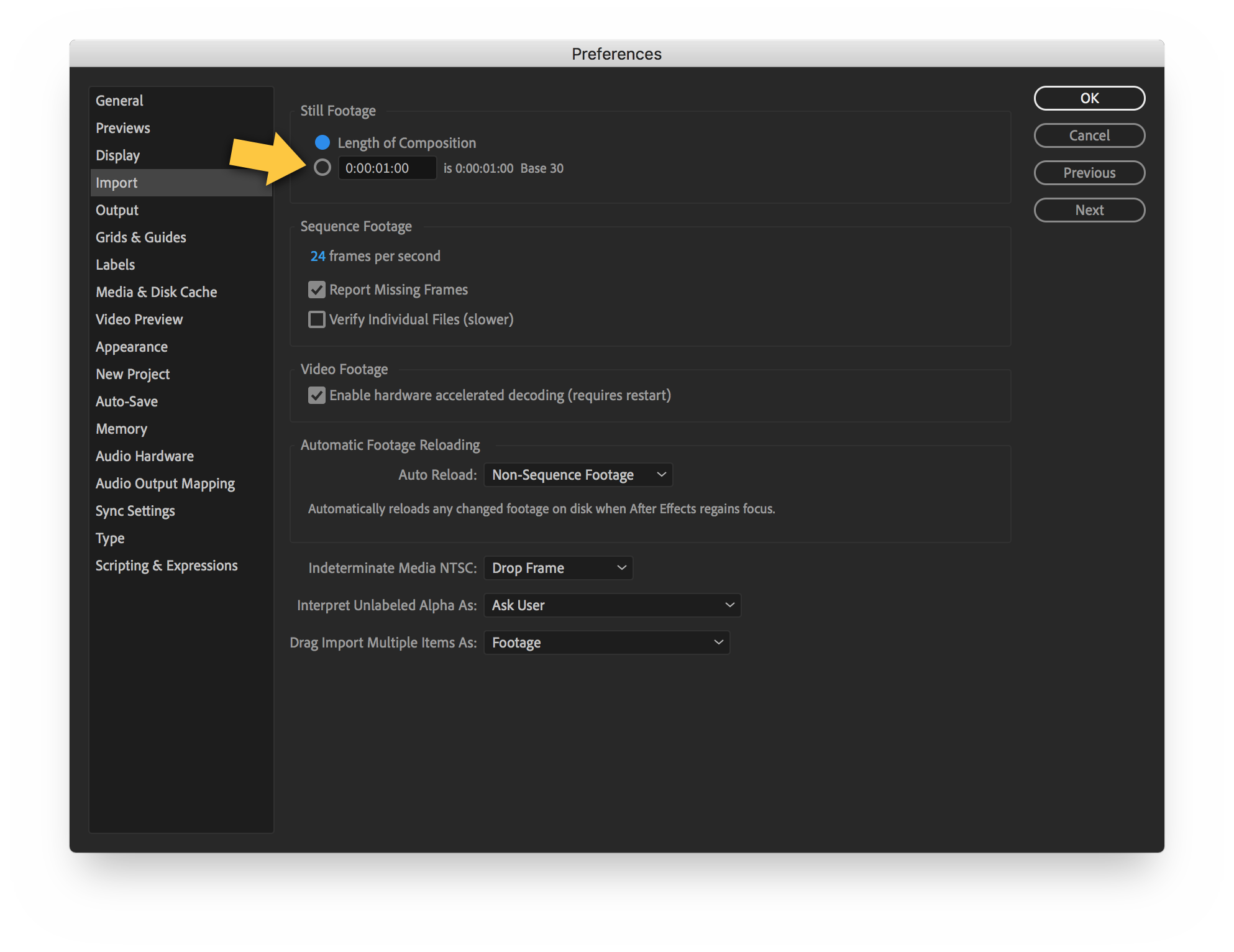
Task: Open the Indeterminate Media NTSC dropdown
Action: tap(557, 567)
